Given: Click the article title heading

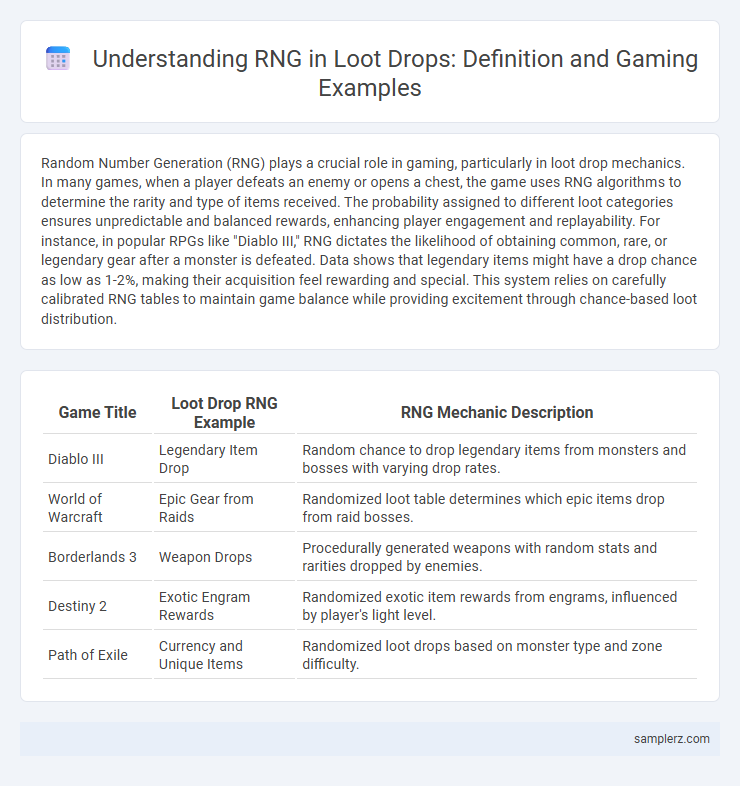Looking at the screenshot, I should click(x=395, y=73).
